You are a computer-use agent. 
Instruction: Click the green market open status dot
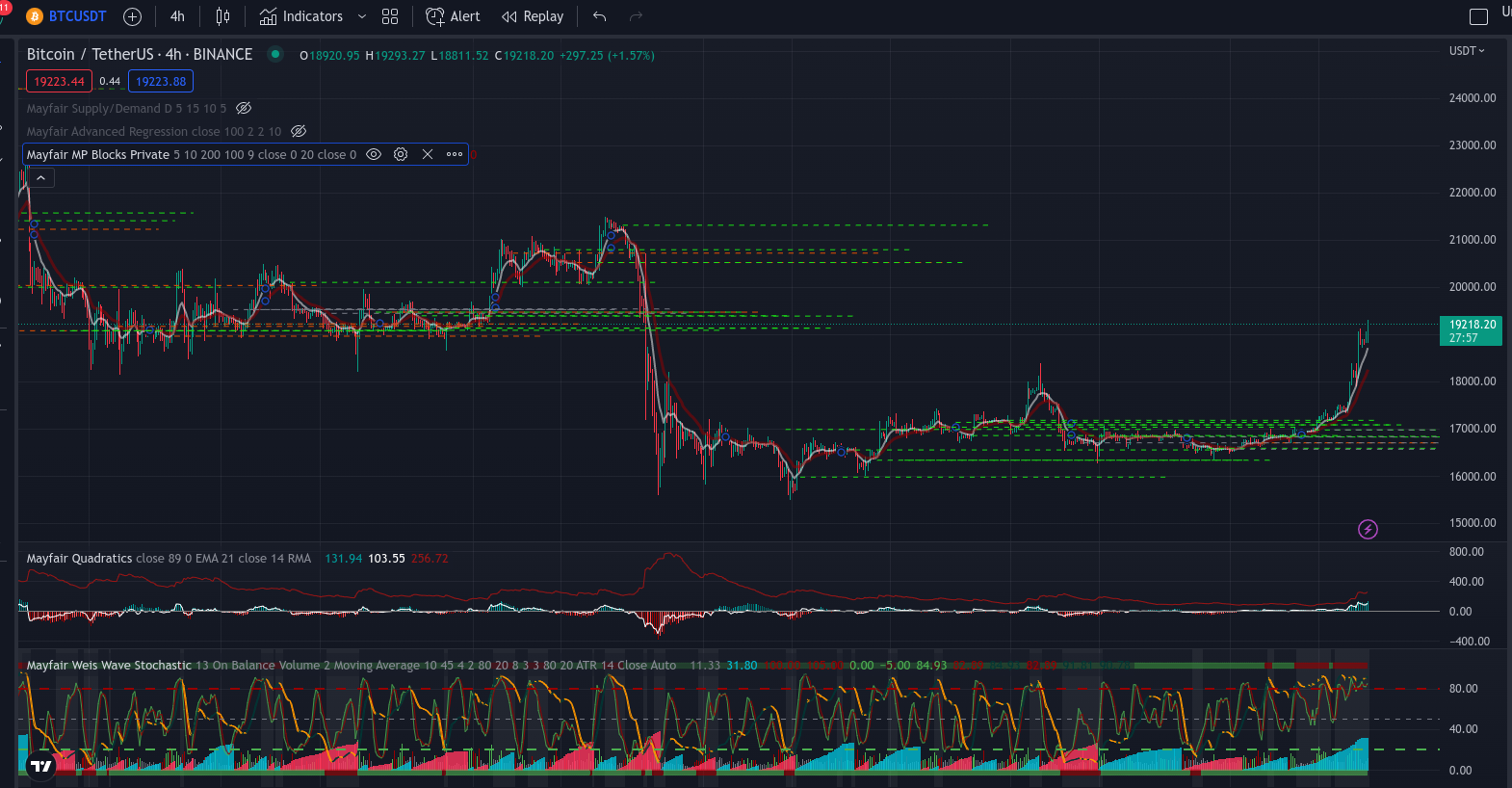click(275, 54)
